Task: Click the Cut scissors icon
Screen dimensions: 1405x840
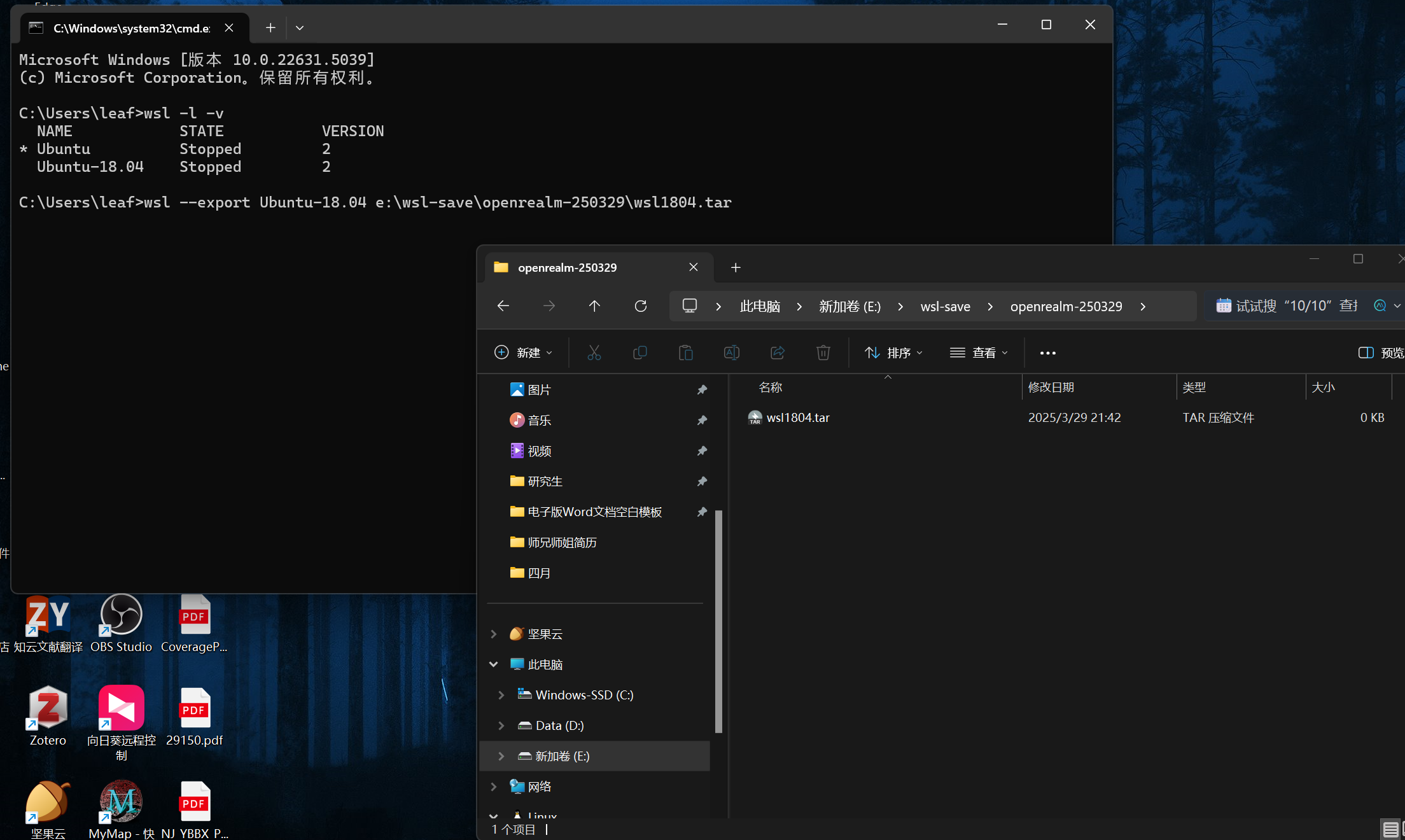Action: 594,353
